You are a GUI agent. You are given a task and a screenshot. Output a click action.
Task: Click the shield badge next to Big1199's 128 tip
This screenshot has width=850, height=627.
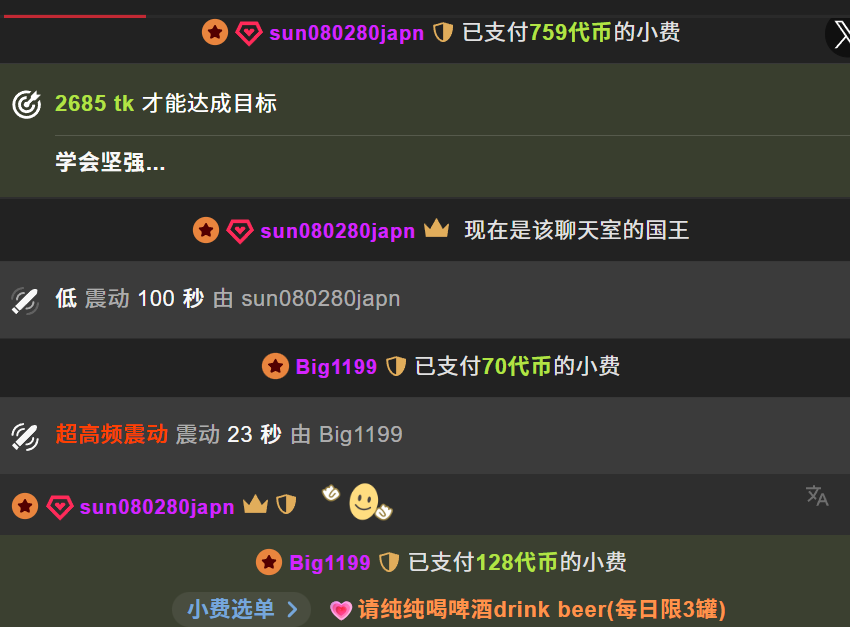click(389, 562)
